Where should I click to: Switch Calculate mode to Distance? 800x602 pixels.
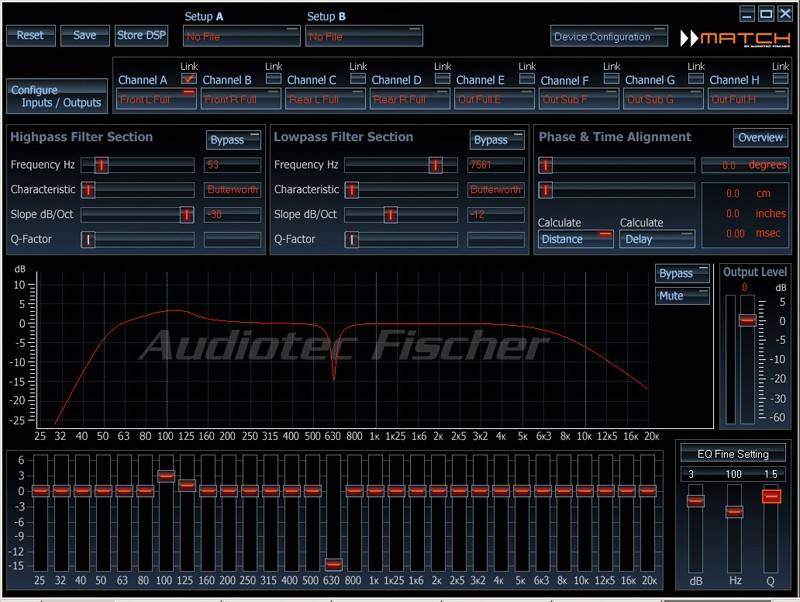(576, 239)
